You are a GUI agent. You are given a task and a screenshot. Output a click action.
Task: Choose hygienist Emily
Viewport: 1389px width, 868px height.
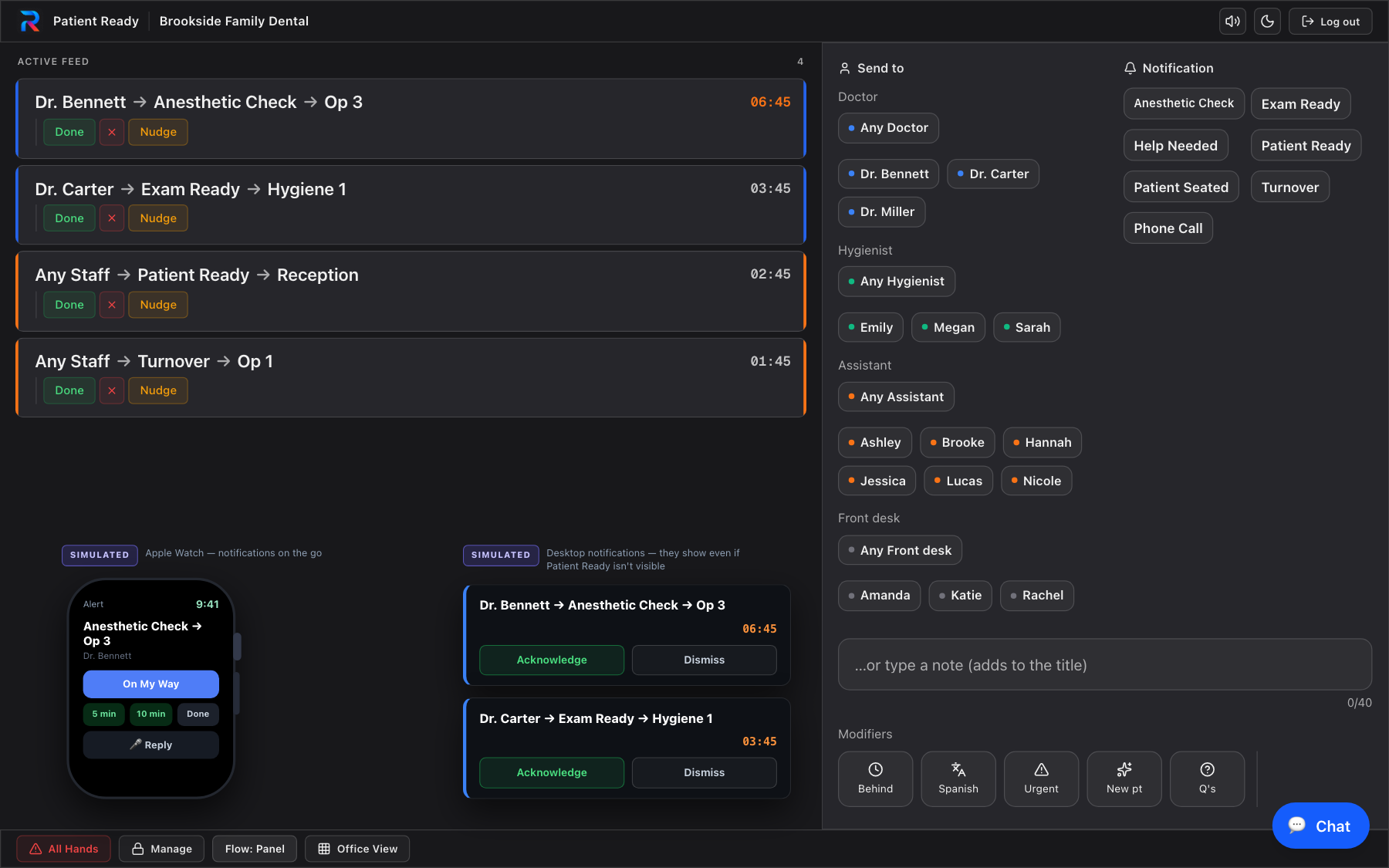(870, 327)
